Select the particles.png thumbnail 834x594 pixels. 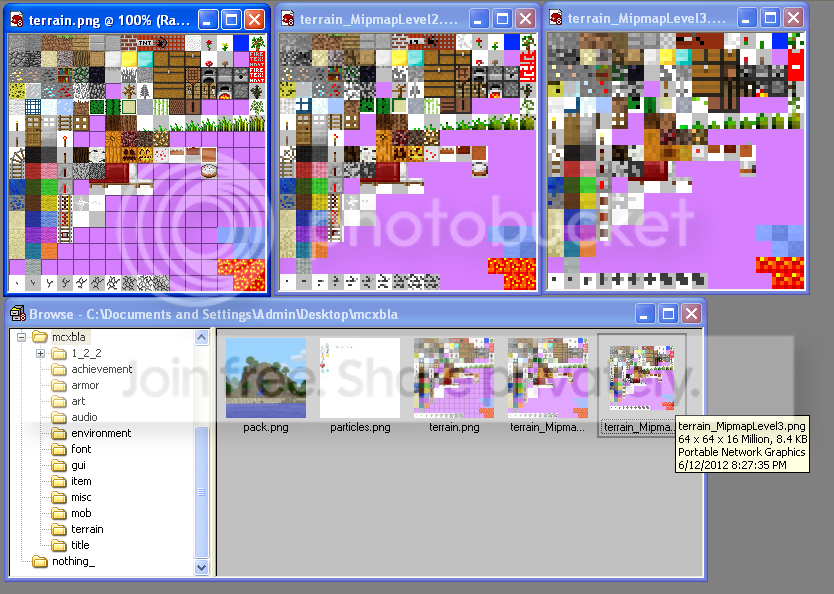359,377
